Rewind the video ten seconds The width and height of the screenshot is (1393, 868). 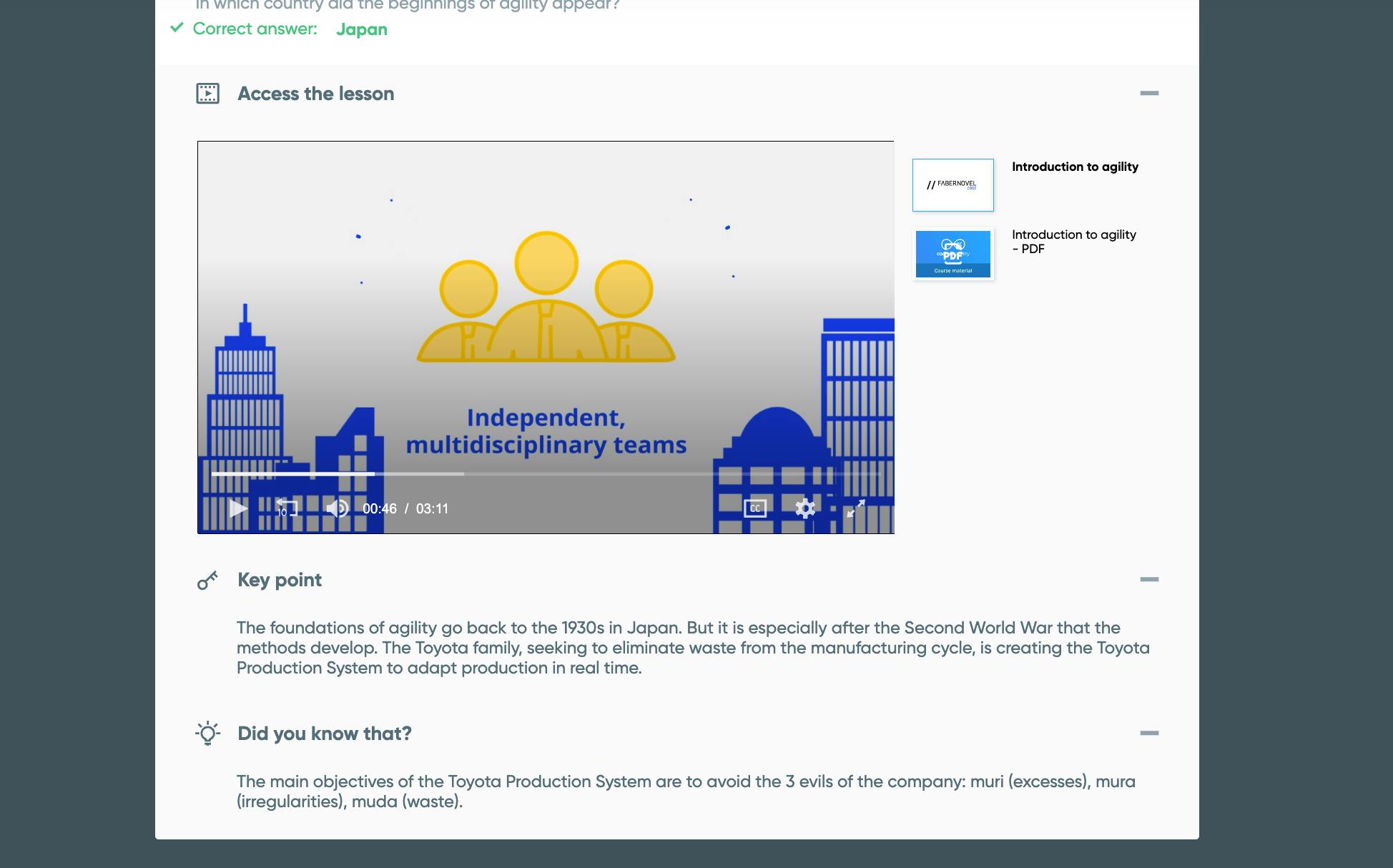click(286, 508)
